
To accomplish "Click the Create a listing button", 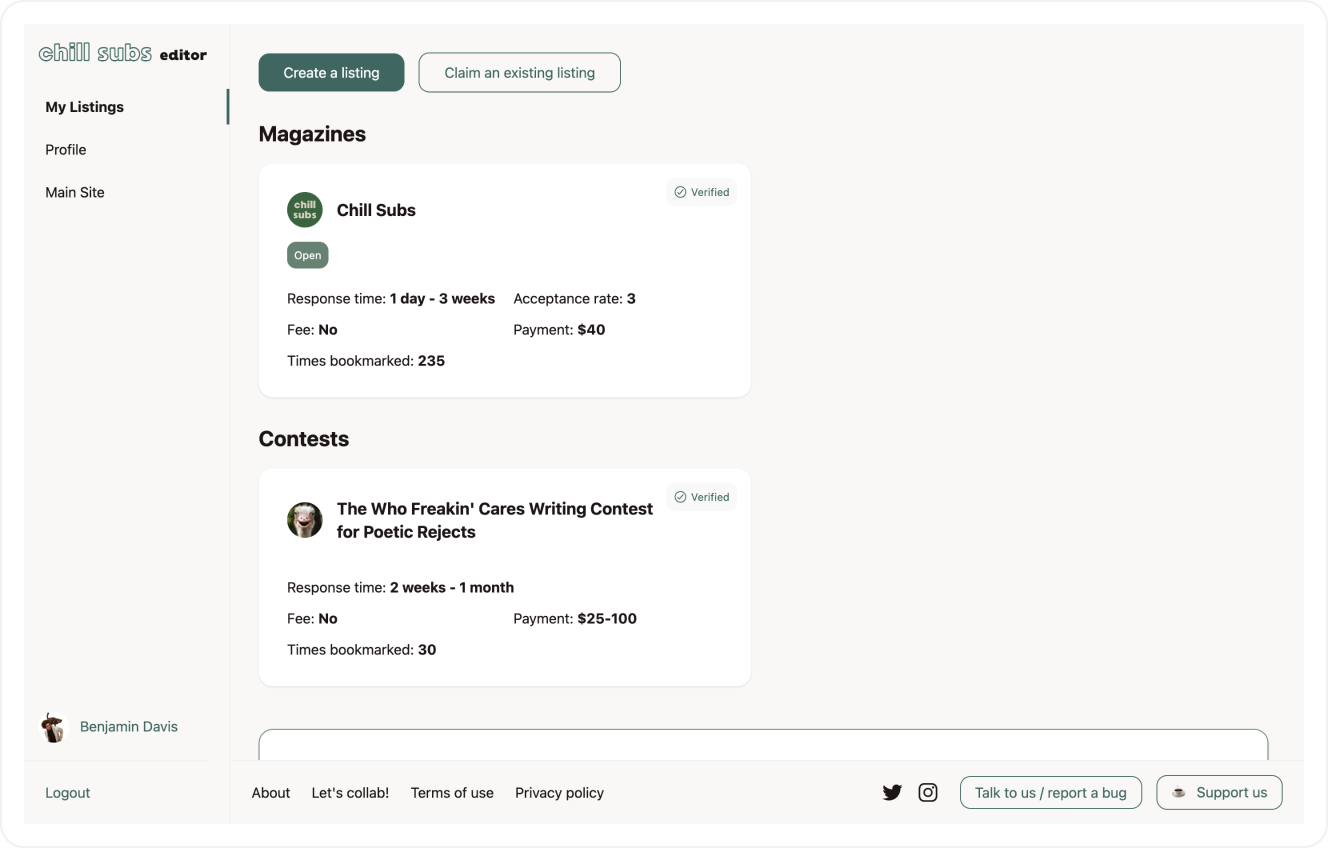I will click(x=331, y=73).
